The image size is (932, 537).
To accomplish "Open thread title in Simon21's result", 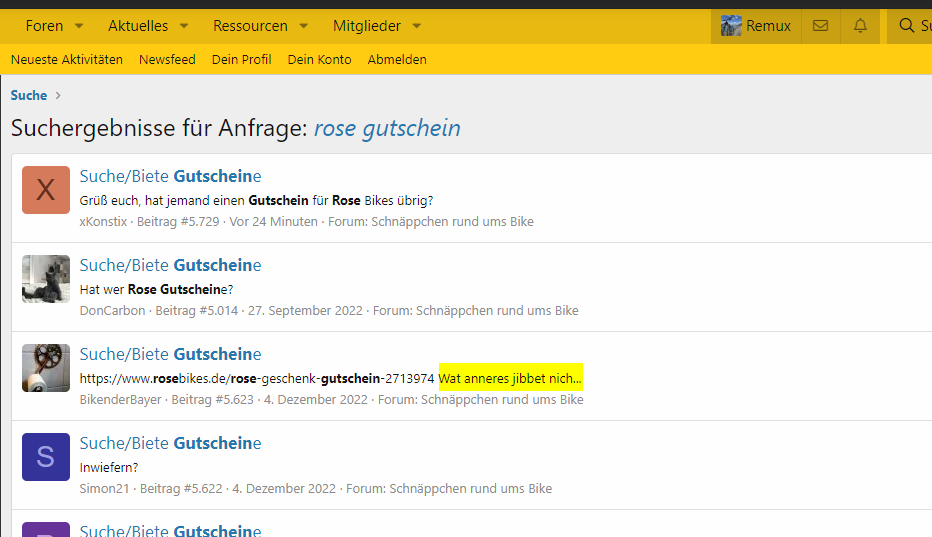I will tap(171, 443).
